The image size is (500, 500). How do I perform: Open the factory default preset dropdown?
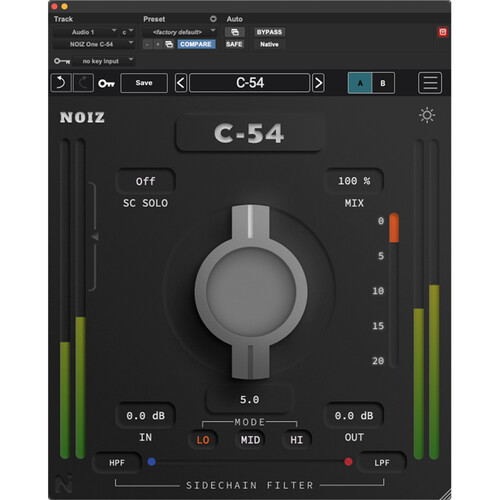pyautogui.click(x=180, y=32)
